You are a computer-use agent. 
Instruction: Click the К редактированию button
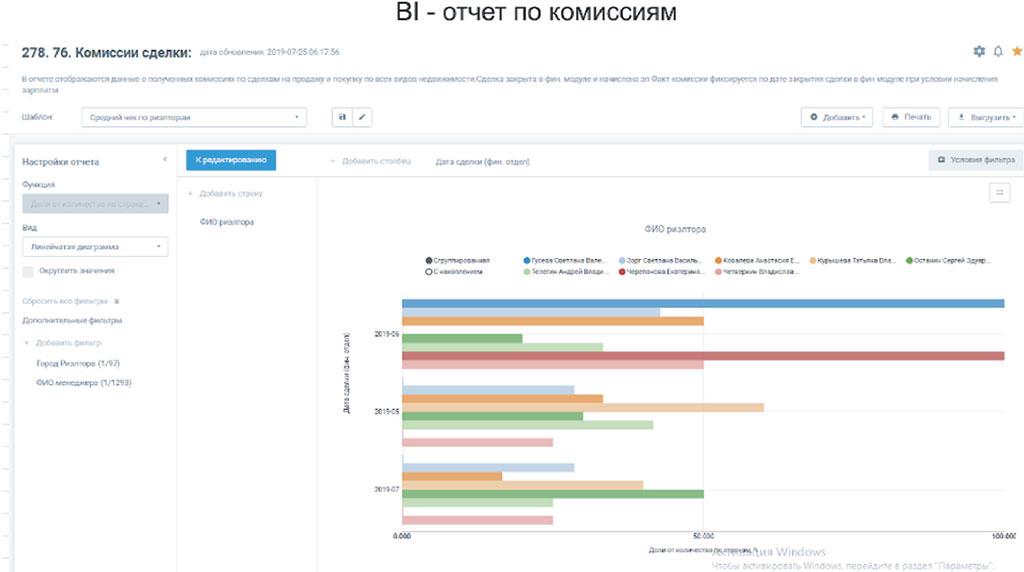point(231,159)
